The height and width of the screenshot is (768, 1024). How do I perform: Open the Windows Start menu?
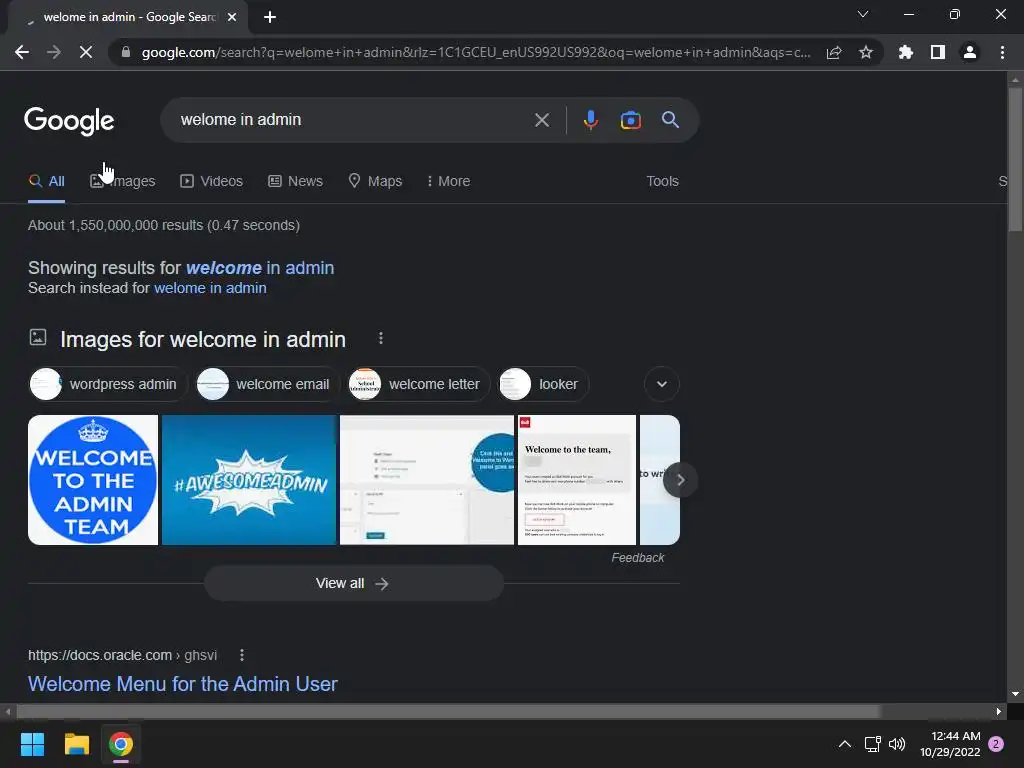(32, 744)
